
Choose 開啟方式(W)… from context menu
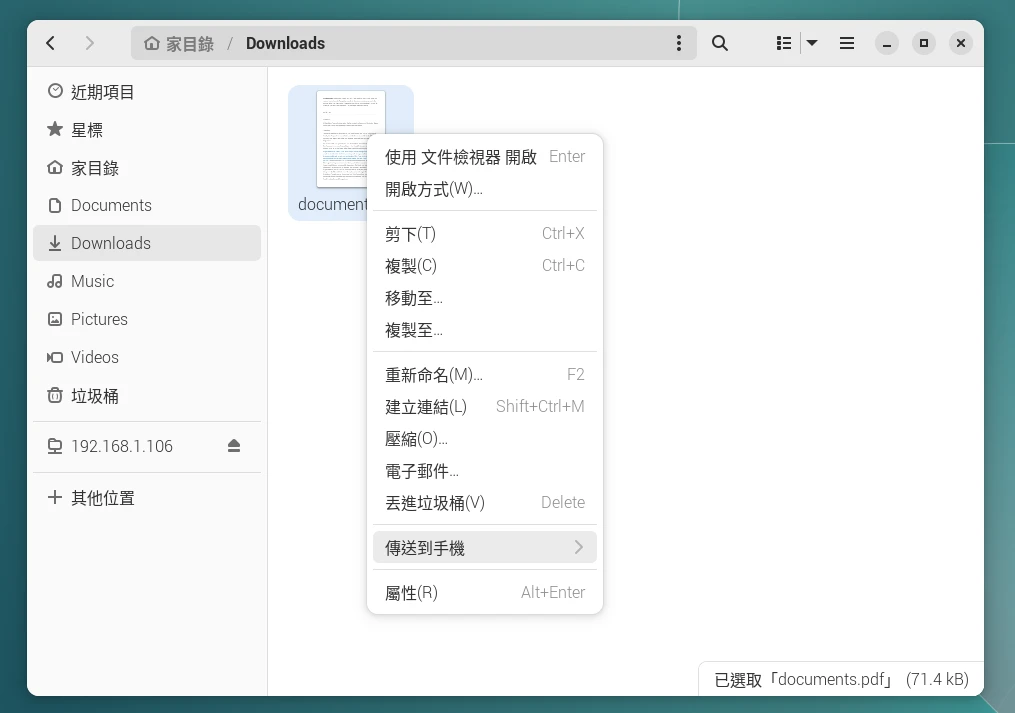coord(433,189)
